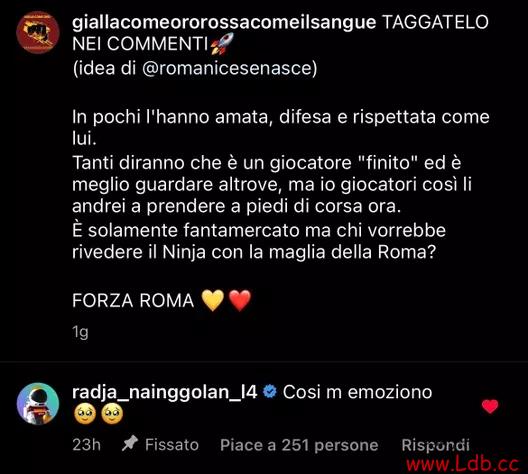The height and width of the screenshot is (474, 528).
Task: Click the pin icon next to Fissato
Action: tap(130, 444)
